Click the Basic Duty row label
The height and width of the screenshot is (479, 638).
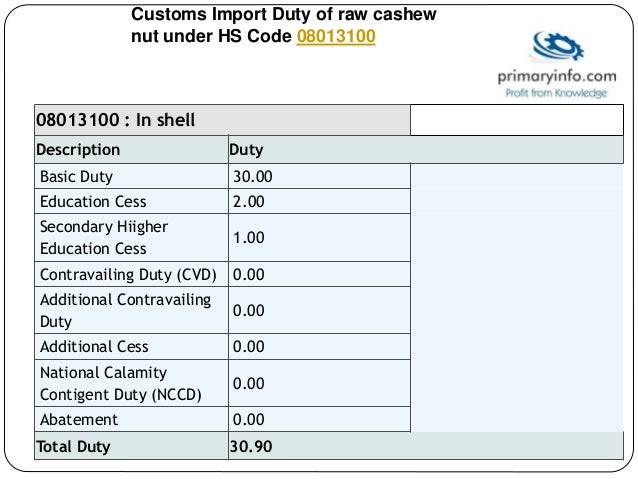pyautogui.click(x=76, y=177)
